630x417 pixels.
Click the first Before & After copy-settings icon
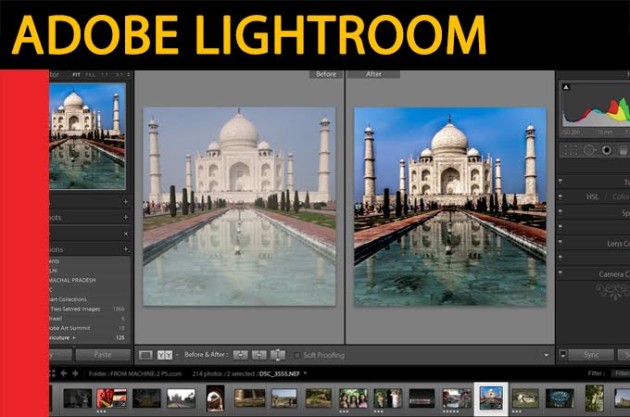coord(240,355)
